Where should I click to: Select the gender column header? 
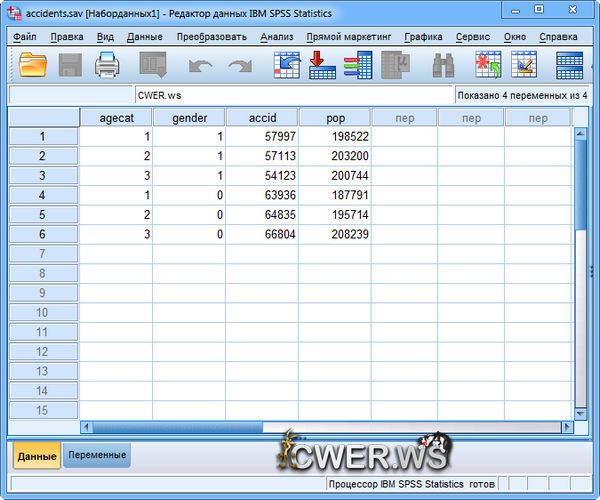[x=189, y=117]
